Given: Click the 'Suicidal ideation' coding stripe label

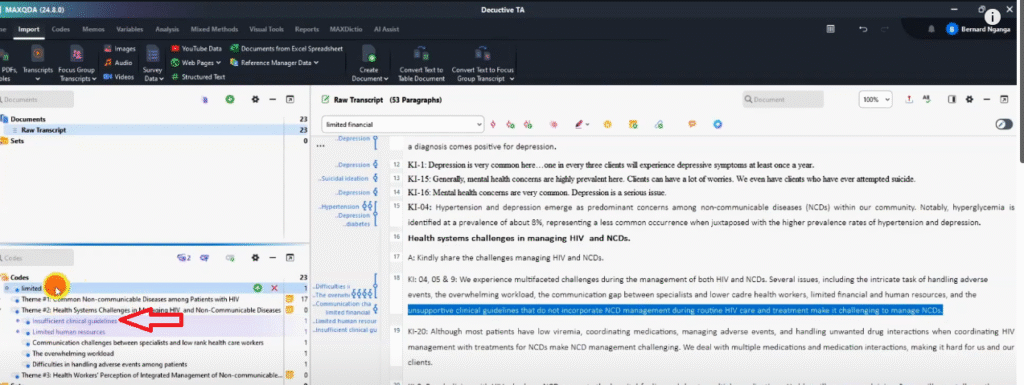Looking at the screenshot, I should click(x=344, y=178).
